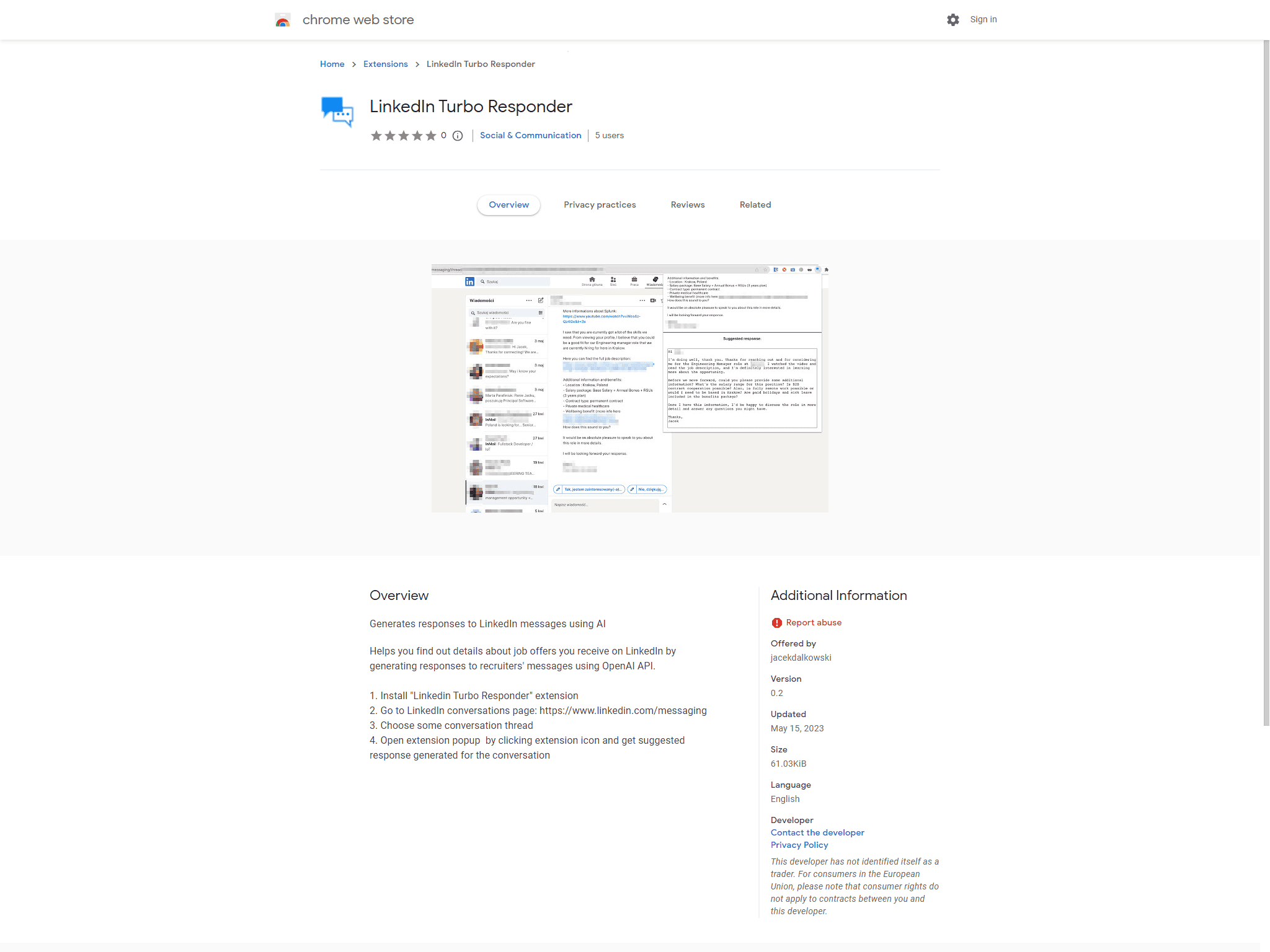Click the chrome web store title text
1270x952 pixels.
point(358,20)
